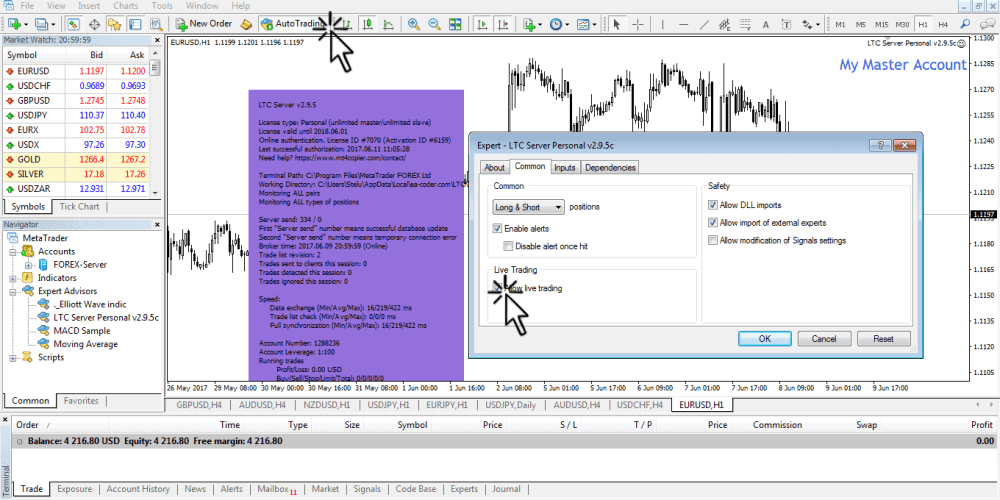Image resolution: width=1000 pixels, height=500 pixels.
Task: Toggle chart Auto Scroll icon
Action: [483, 24]
